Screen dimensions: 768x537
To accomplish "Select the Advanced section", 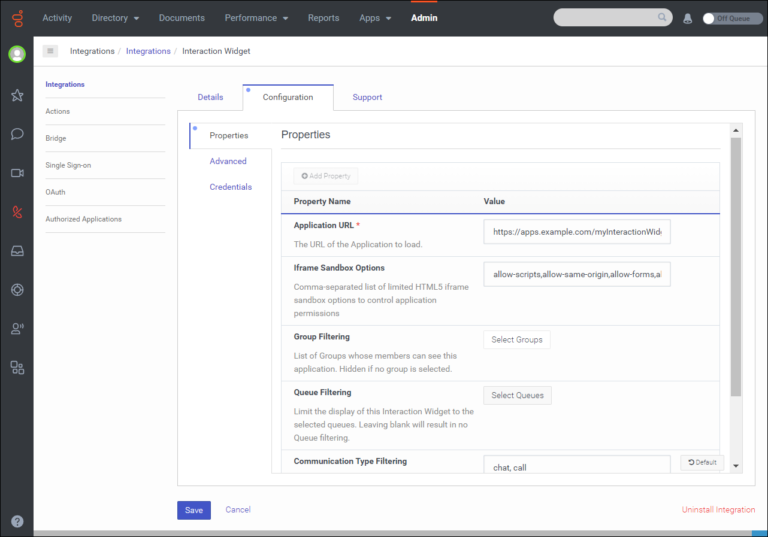I will [x=228, y=161].
